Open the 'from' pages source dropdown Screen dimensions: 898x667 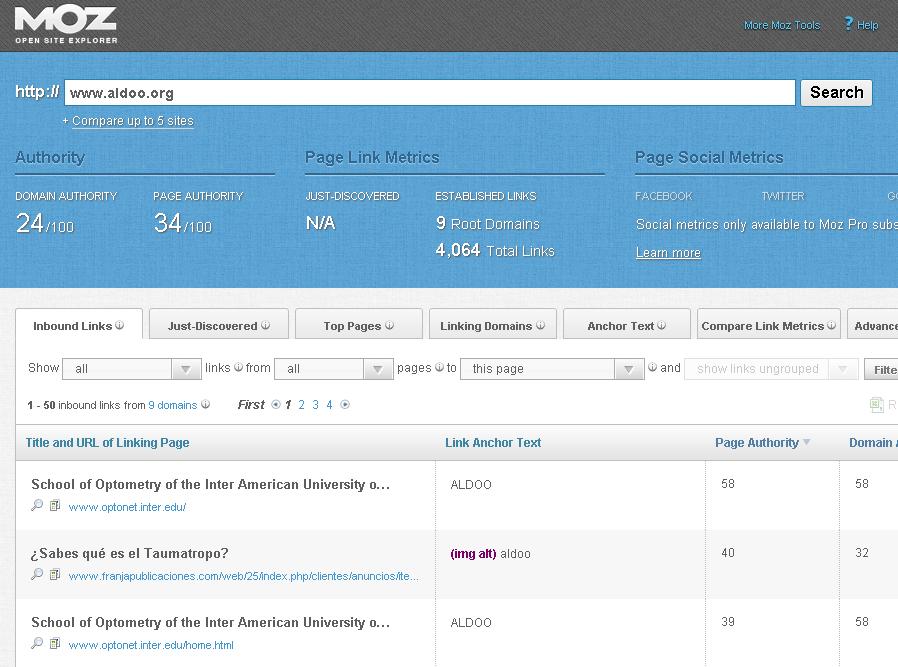tap(333, 369)
